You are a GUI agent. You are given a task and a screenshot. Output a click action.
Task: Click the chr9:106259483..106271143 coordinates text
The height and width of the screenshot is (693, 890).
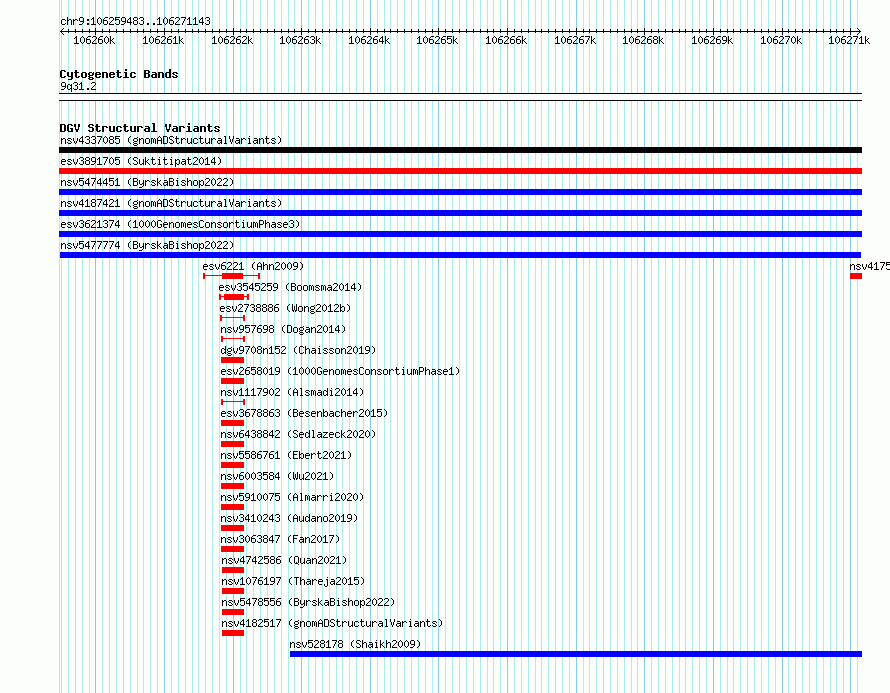pos(136,21)
